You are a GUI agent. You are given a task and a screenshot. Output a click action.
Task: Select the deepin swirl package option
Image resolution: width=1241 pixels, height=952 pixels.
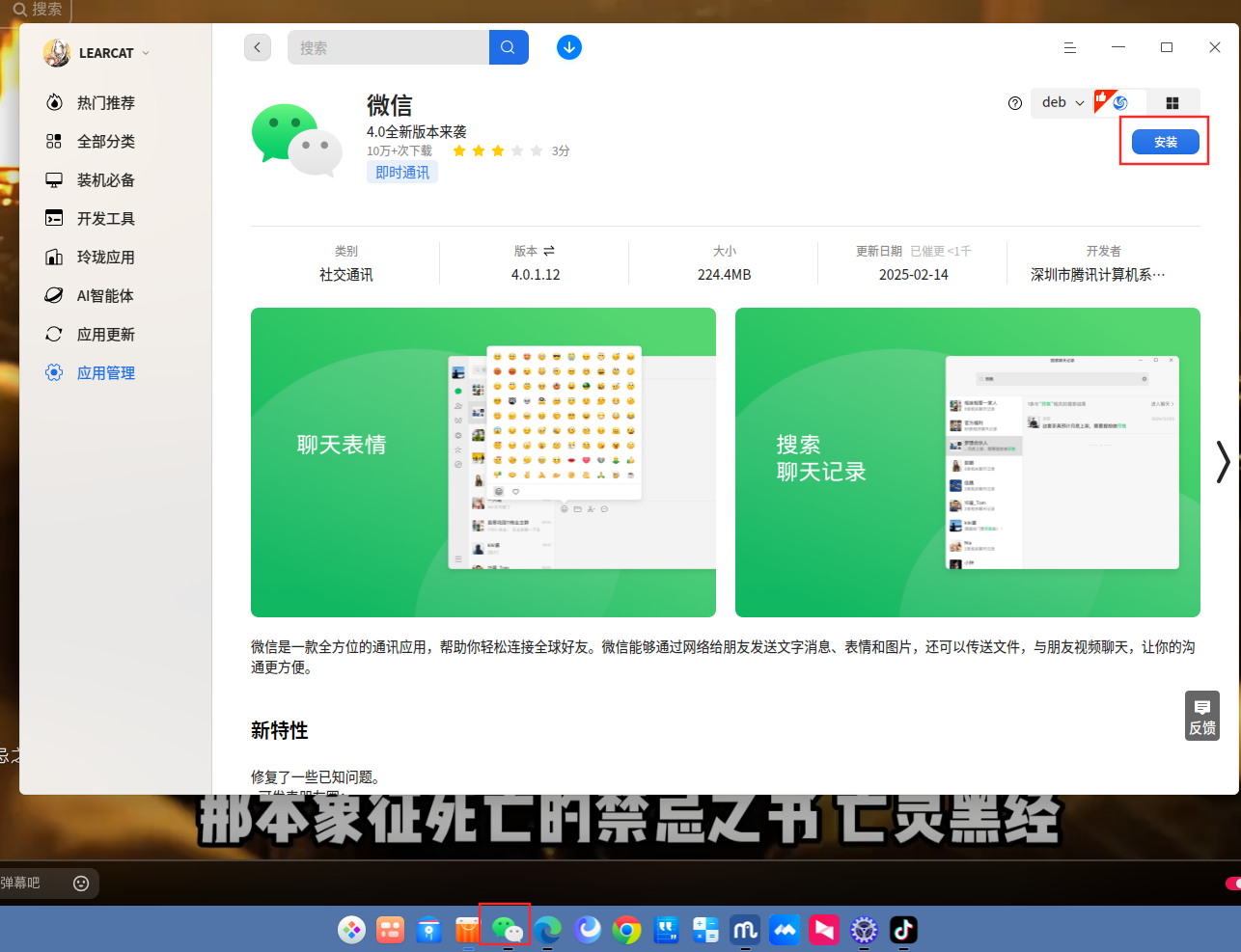point(1120,103)
